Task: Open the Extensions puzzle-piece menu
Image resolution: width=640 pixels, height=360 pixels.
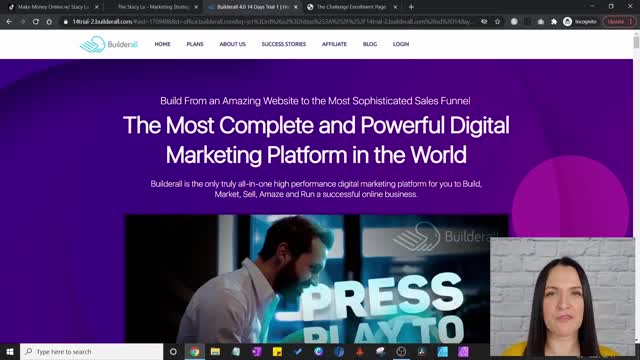Action: [x=554, y=22]
